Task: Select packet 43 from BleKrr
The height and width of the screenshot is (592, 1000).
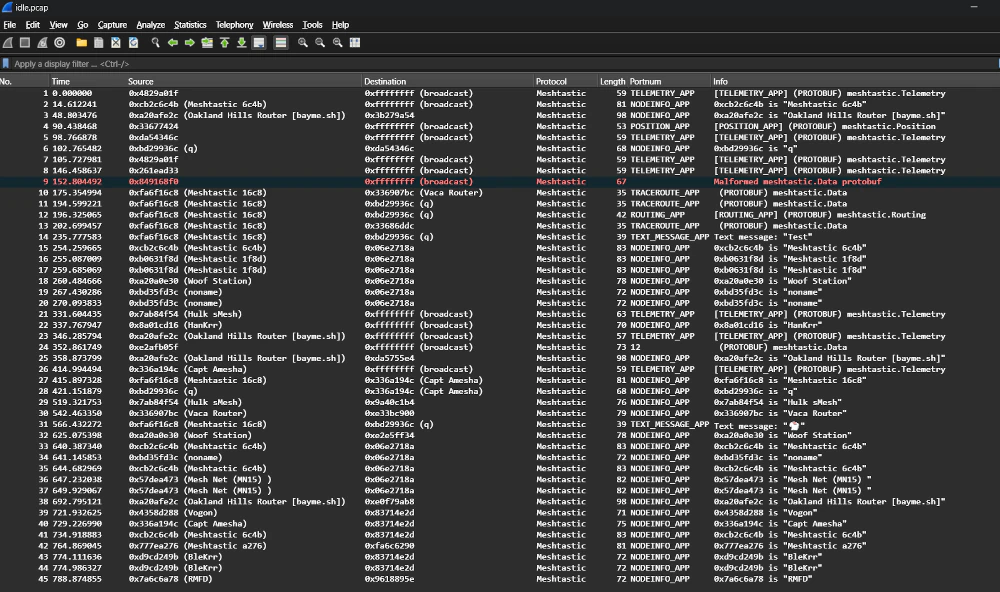Action: [500, 557]
